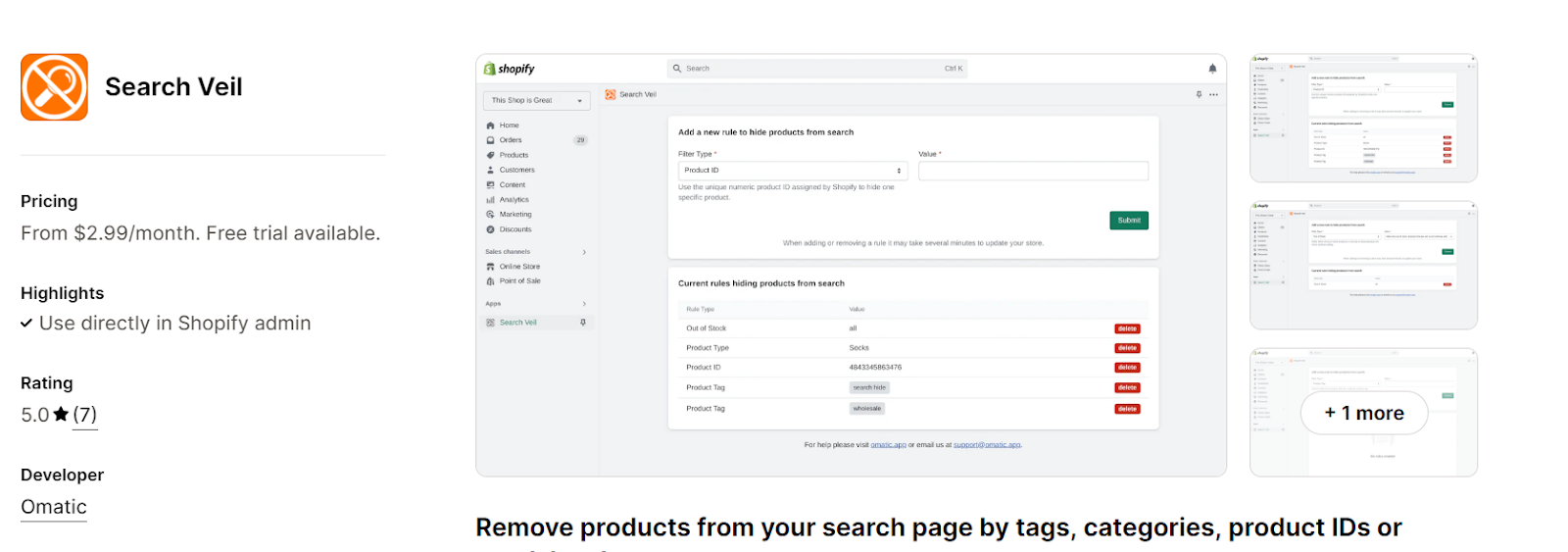Click the Discounts icon in sidebar
This screenshot has width=1568, height=552.
coord(490,229)
